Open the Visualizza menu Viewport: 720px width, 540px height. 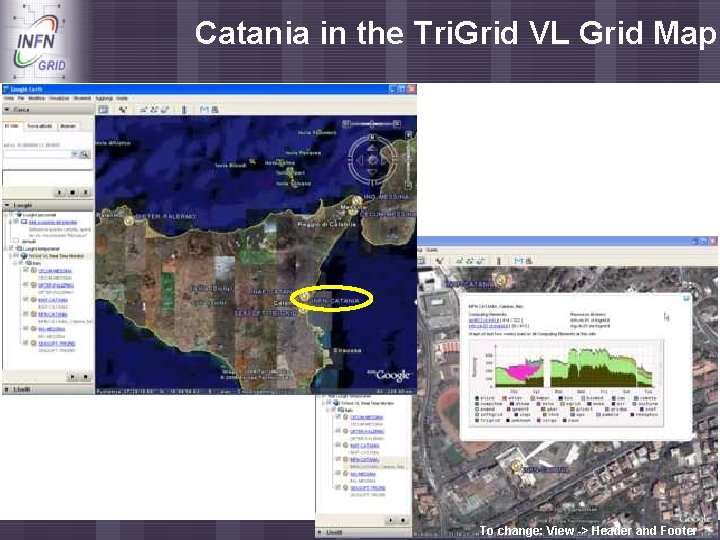tap(59, 98)
